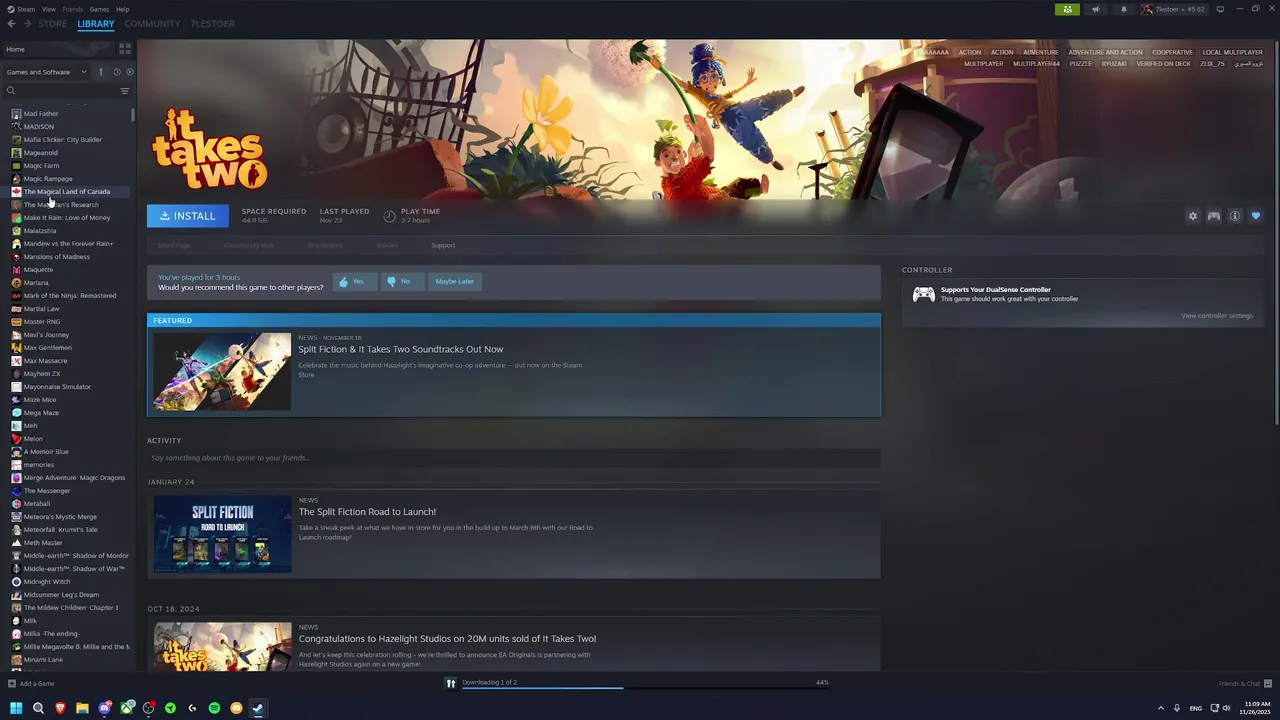
Task: Open Spotify from the taskbar
Action: (x=214, y=708)
